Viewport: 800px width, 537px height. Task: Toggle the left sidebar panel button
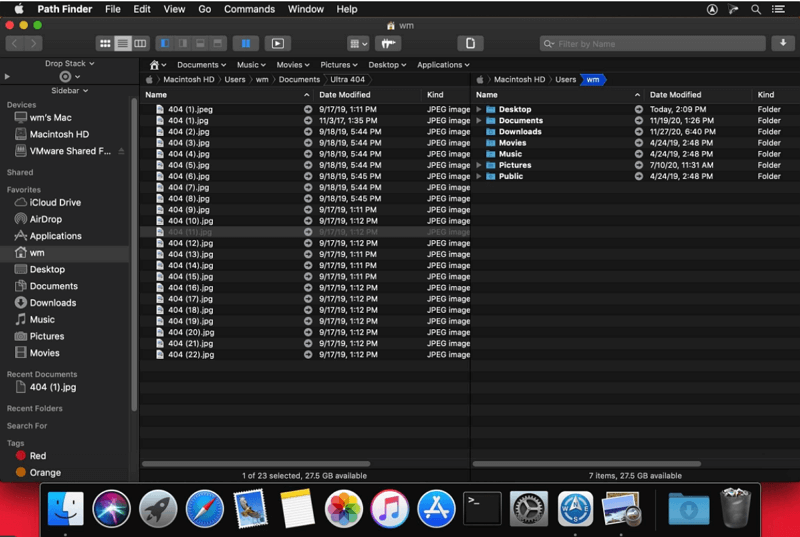tap(164, 44)
